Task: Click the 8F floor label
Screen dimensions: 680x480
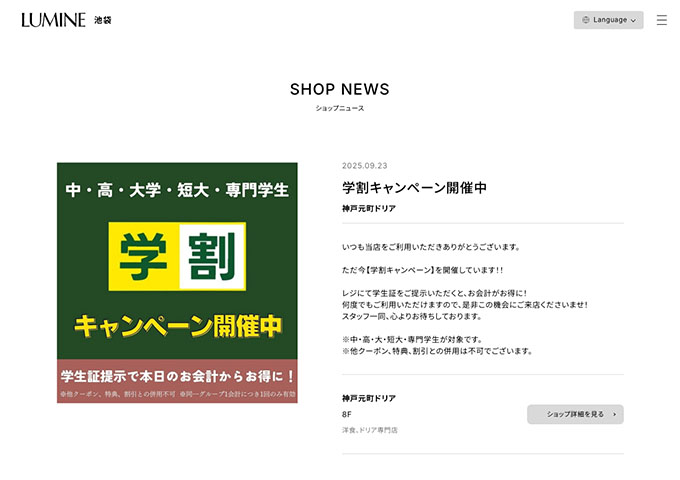Action: (x=347, y=415)
